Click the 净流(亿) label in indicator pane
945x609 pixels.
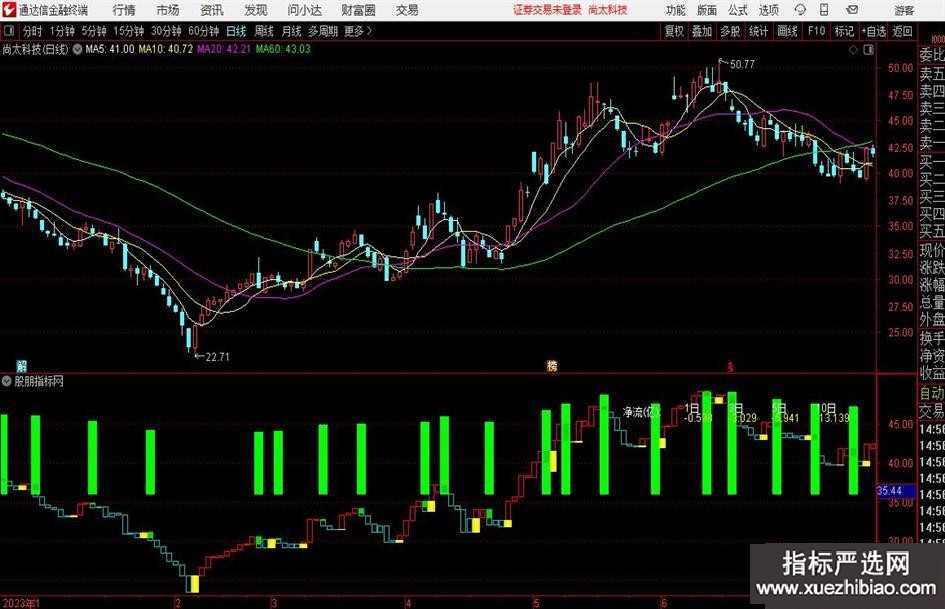[x=641, y=412]
